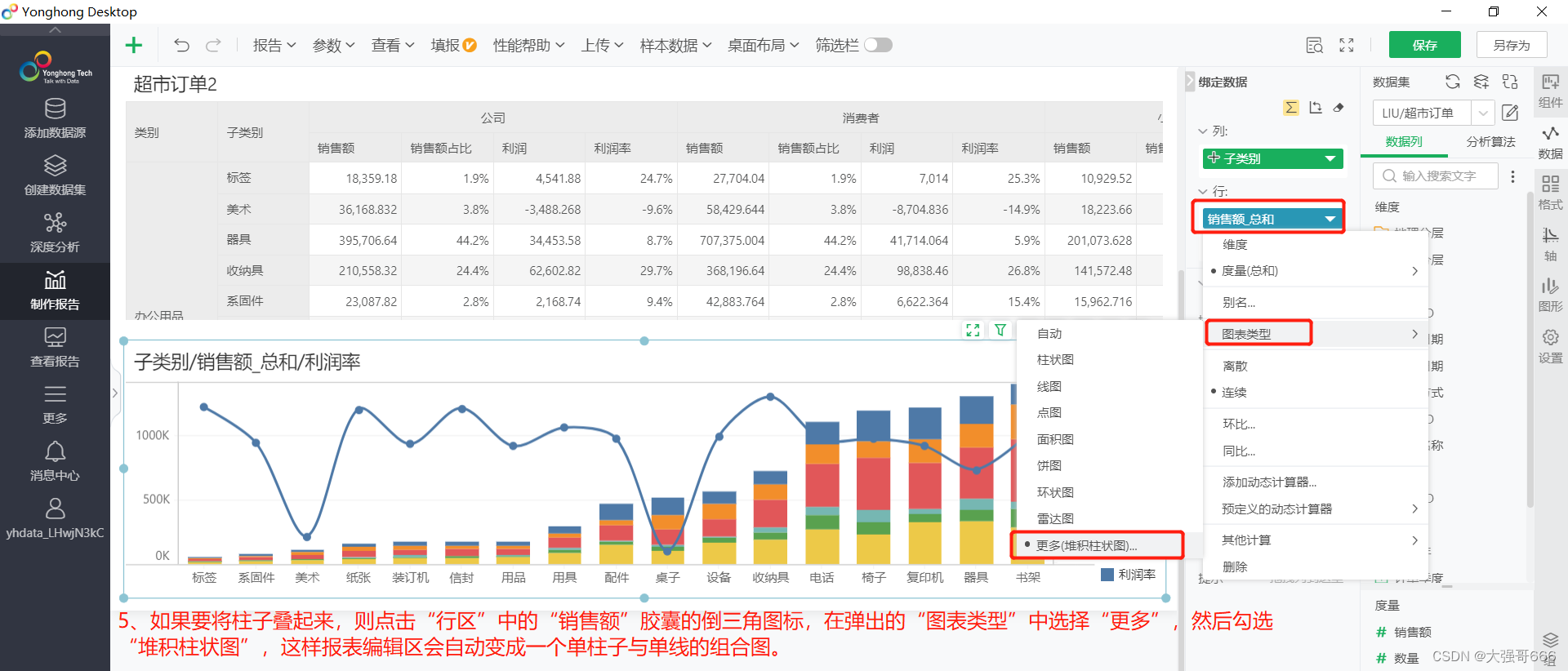
Task: Click the sigma aggregate icon in 绑定数据
Action: (x=1290, y=108)
